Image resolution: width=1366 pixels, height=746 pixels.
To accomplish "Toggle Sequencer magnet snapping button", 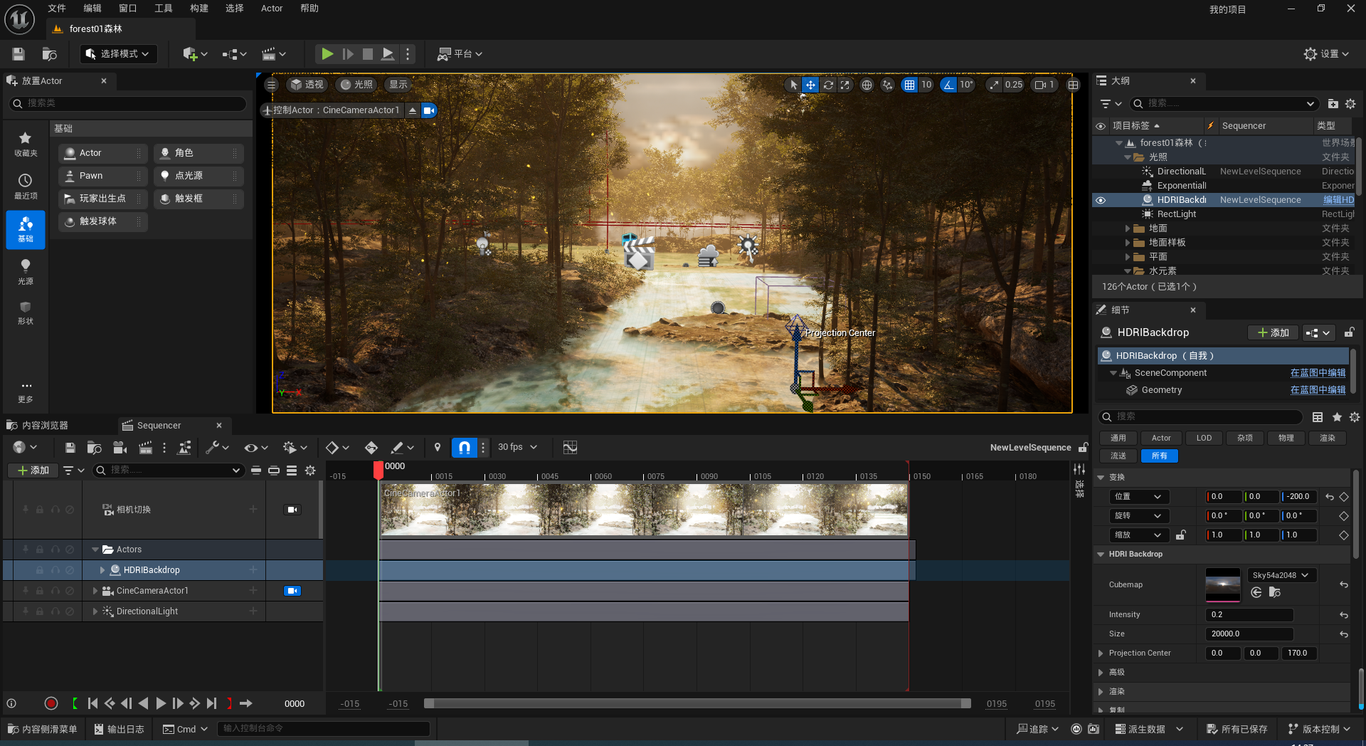I will [x=464, y=447].
